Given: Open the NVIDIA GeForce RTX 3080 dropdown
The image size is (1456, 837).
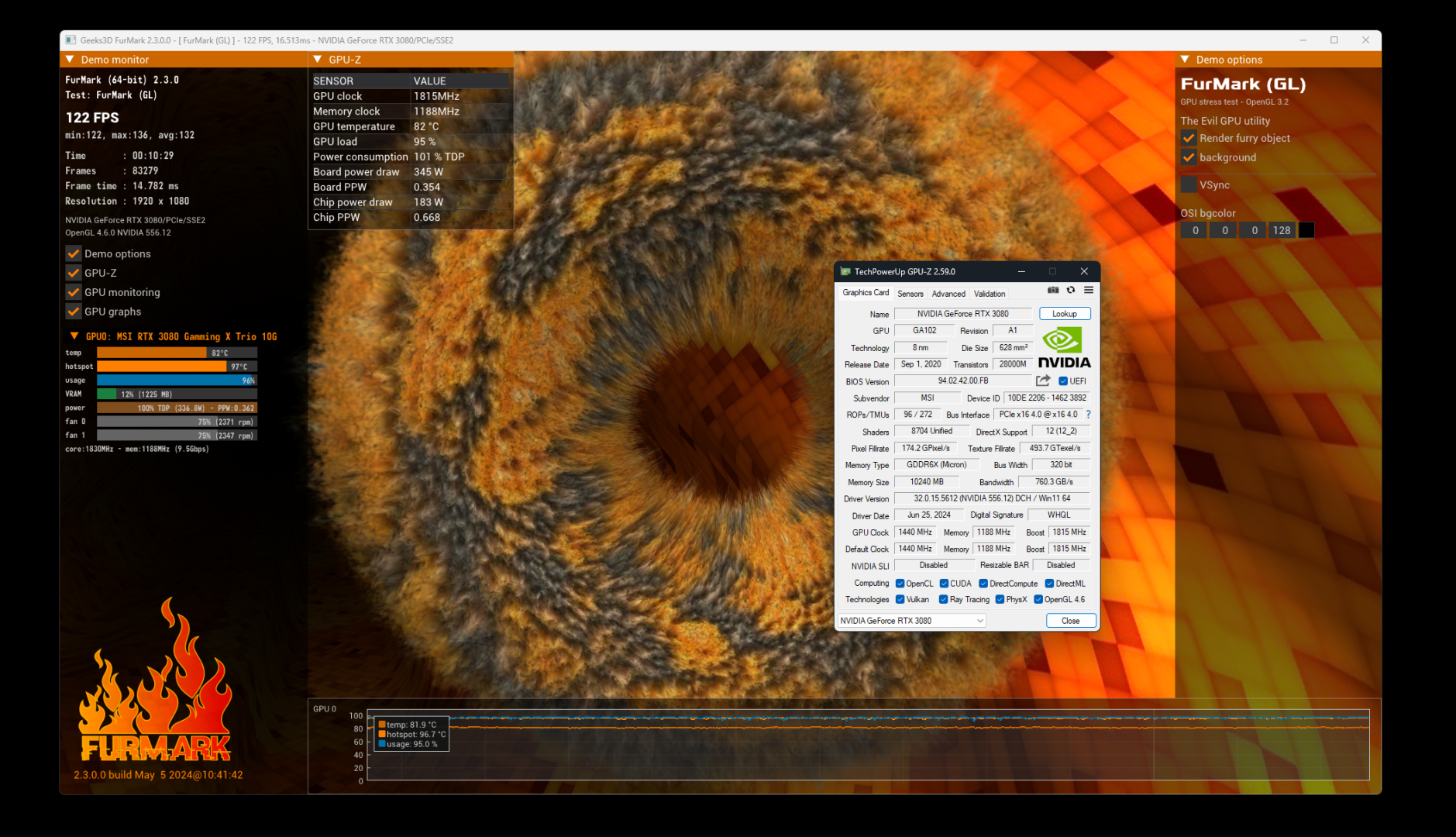Looking at the screenshot, I should (x=911, y=621).
